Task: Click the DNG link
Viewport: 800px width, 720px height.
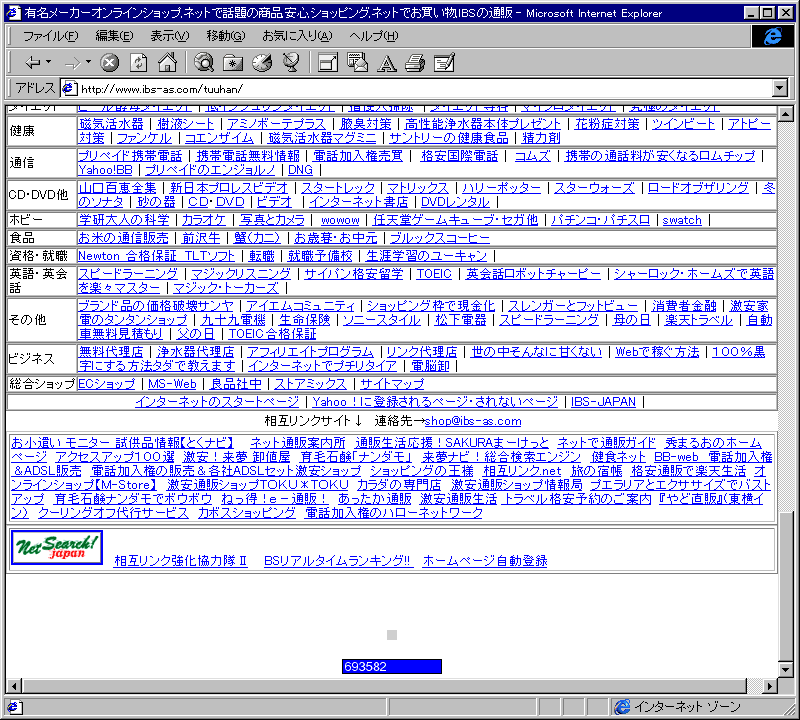Action: click(x=300, y=170)
